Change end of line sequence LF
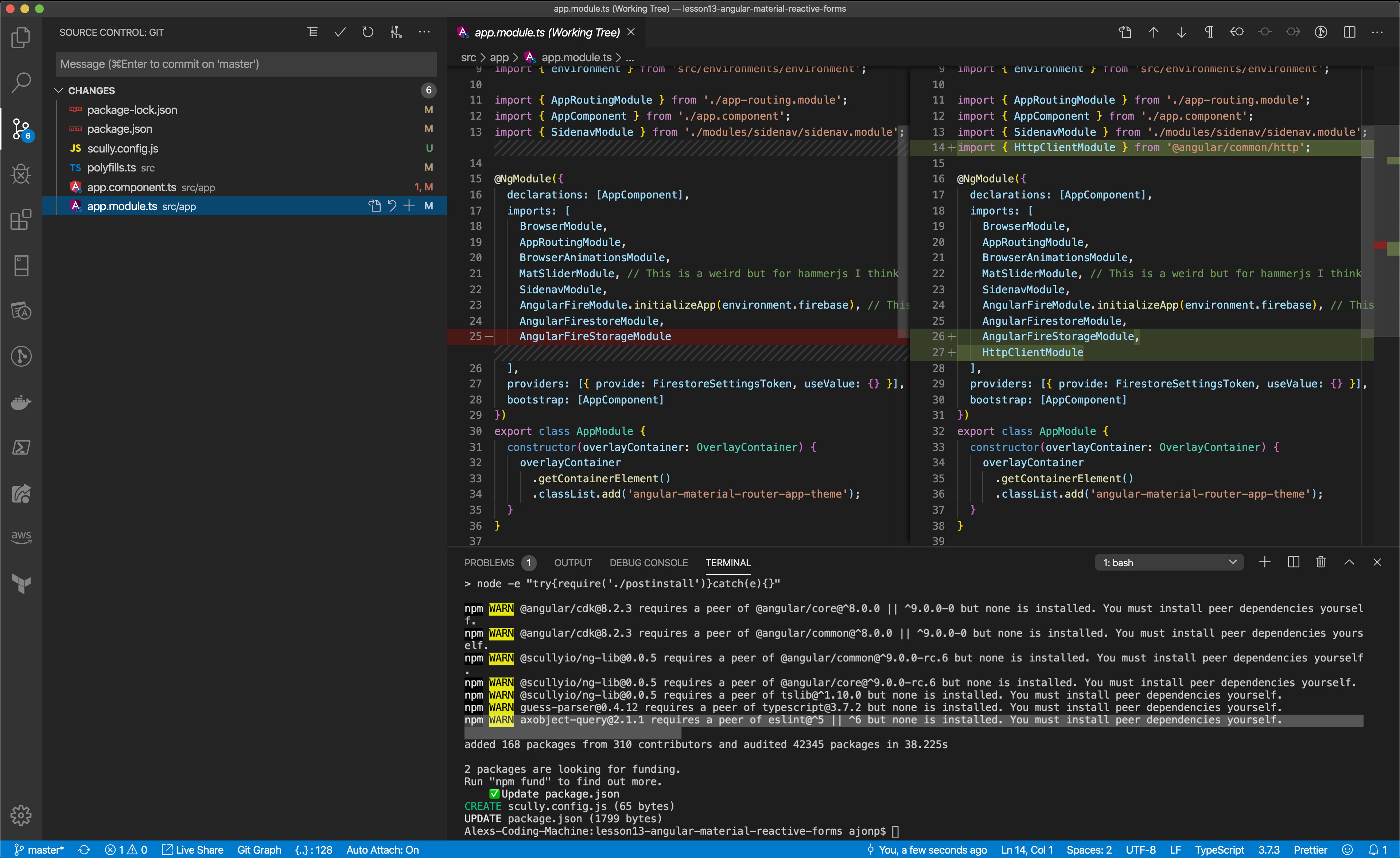 click(1175, 850)
